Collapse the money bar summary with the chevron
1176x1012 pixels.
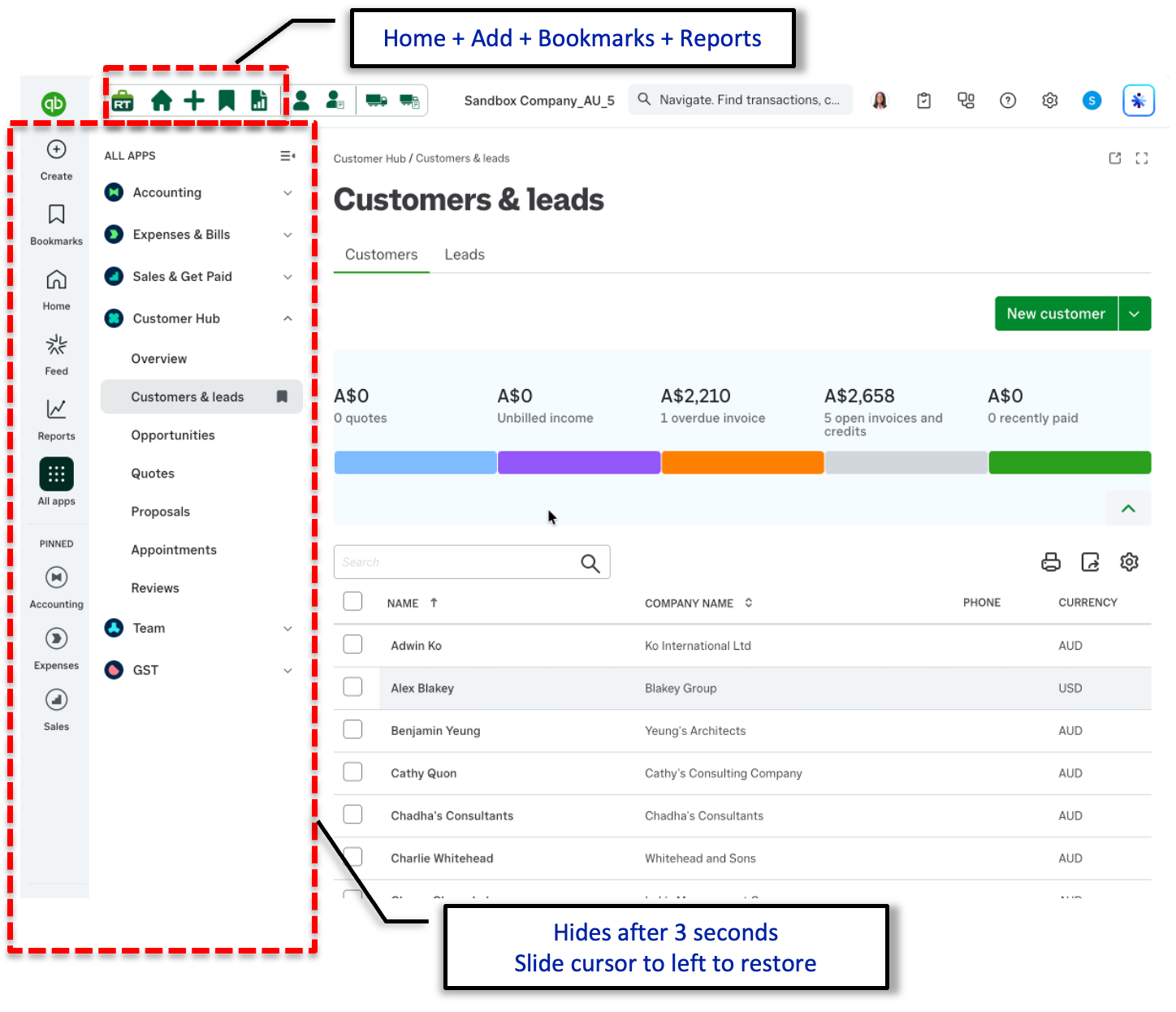[1128, 508]
